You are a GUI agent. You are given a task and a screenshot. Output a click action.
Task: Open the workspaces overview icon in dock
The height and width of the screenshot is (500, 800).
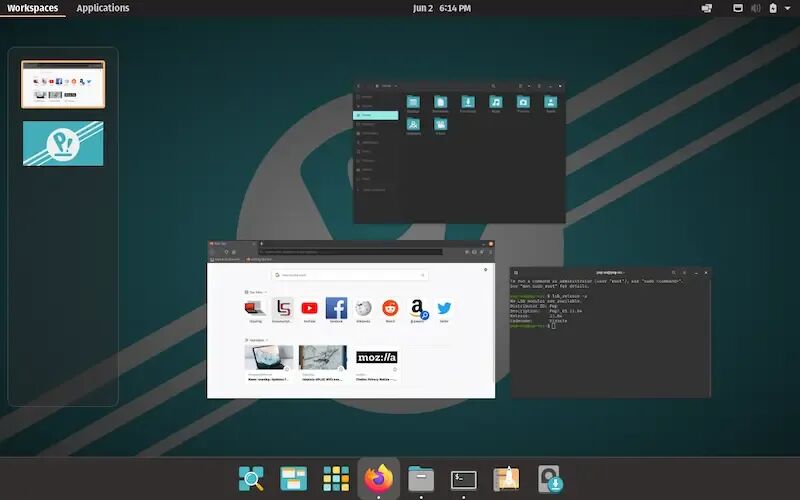pyautogui.click(x=293, y=479)
